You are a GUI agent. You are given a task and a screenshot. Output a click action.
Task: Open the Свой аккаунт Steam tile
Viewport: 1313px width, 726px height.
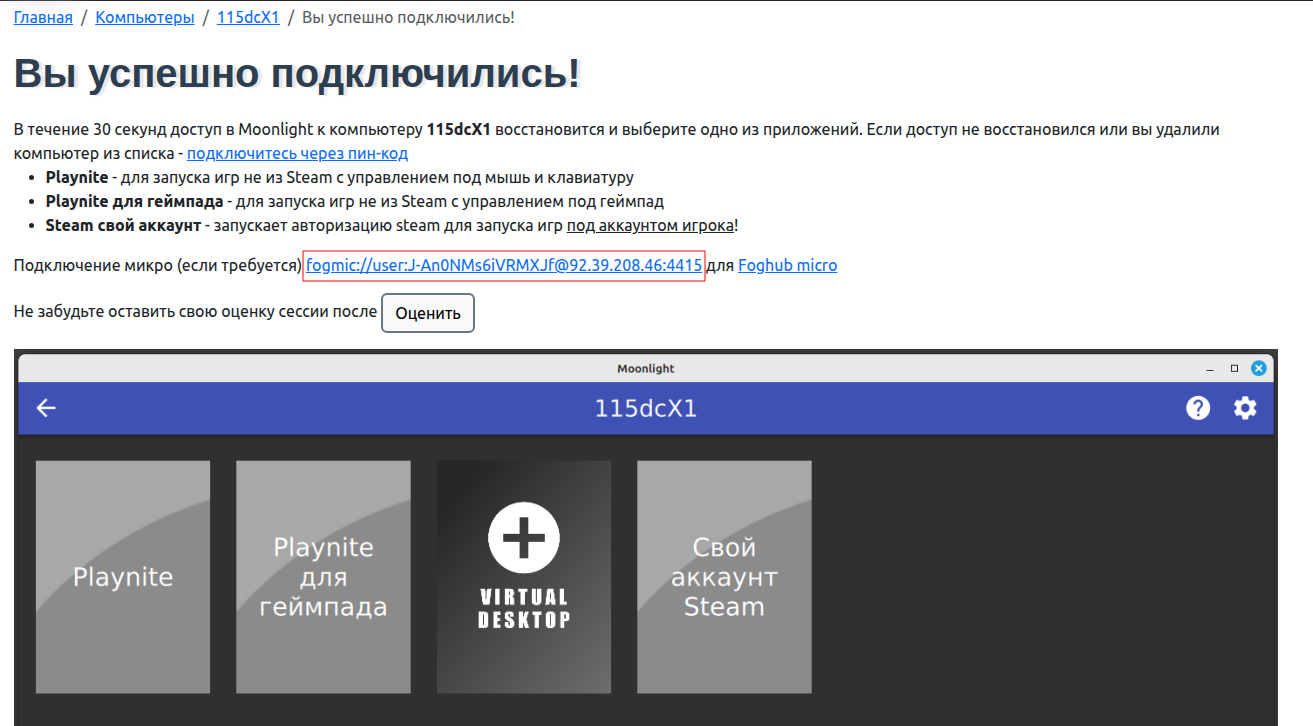click(x=724, y=577)
